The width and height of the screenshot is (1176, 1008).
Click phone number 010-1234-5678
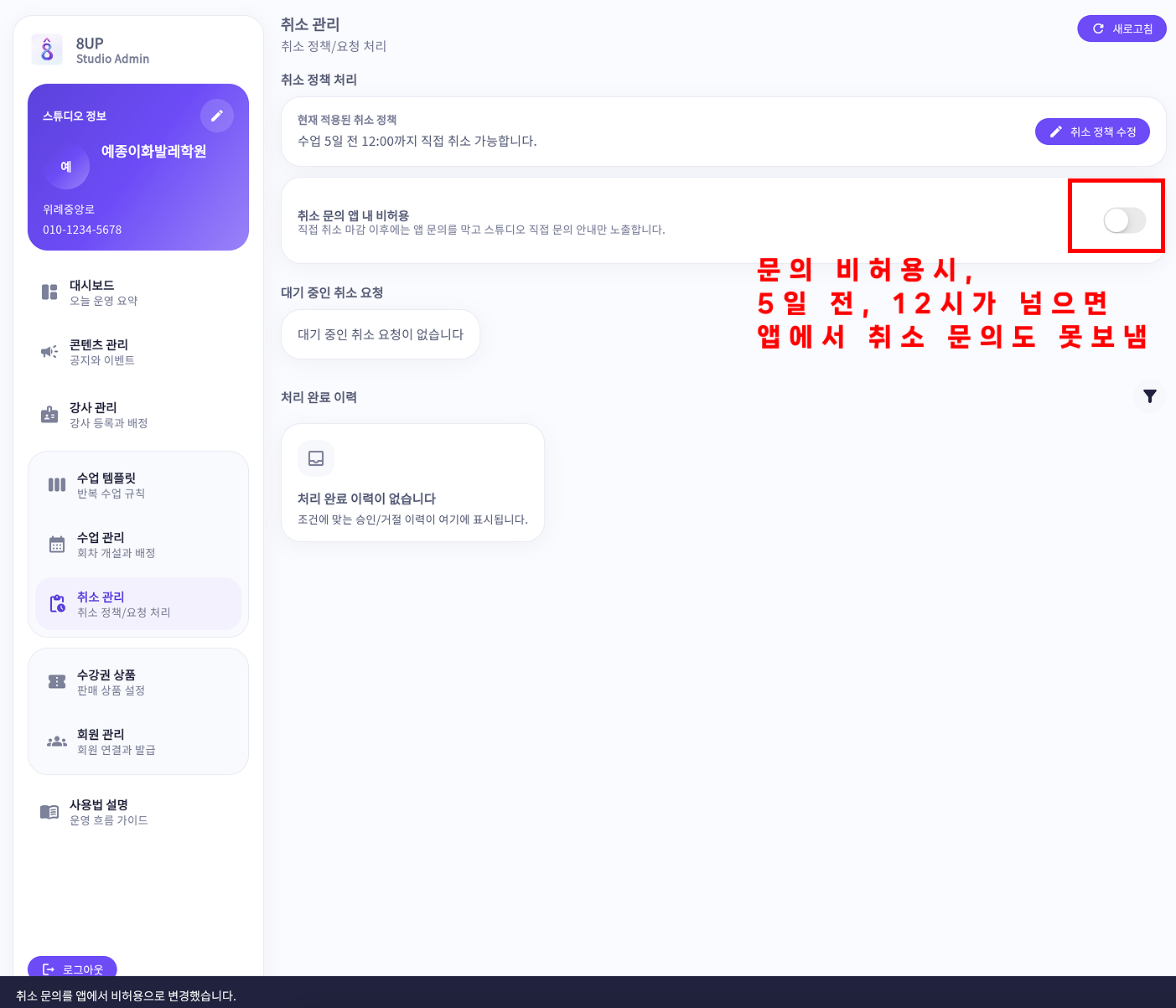[x=82, y=230]
